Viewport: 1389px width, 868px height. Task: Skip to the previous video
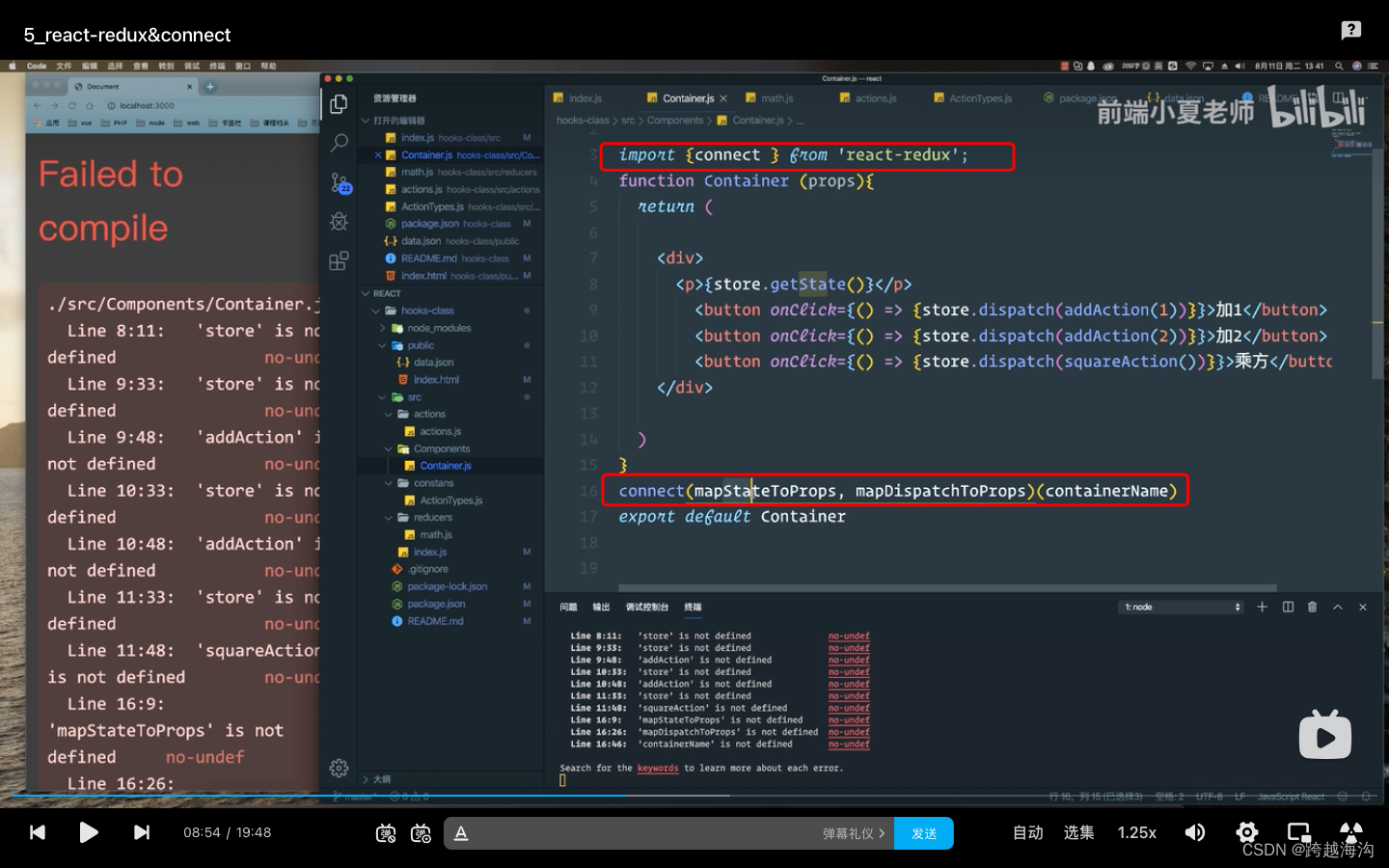38,832
